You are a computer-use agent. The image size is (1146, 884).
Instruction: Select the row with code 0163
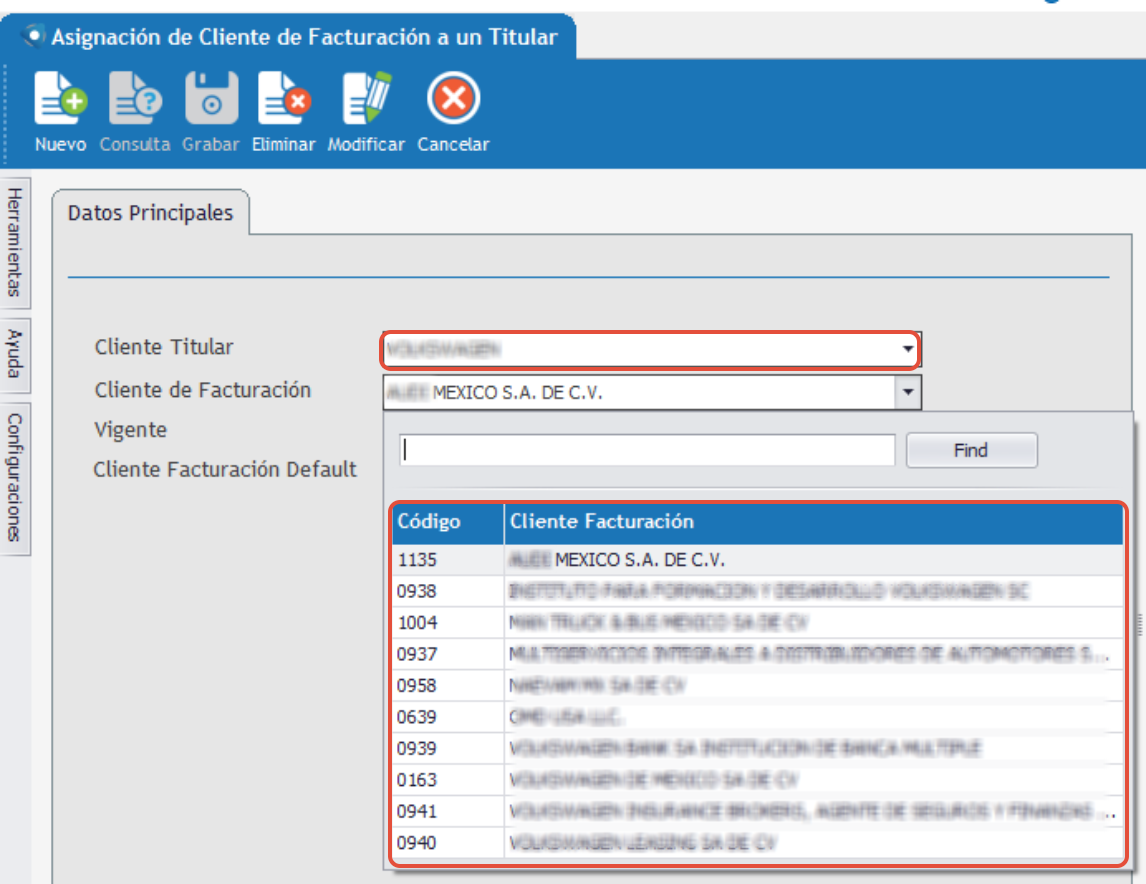(758, 780)
